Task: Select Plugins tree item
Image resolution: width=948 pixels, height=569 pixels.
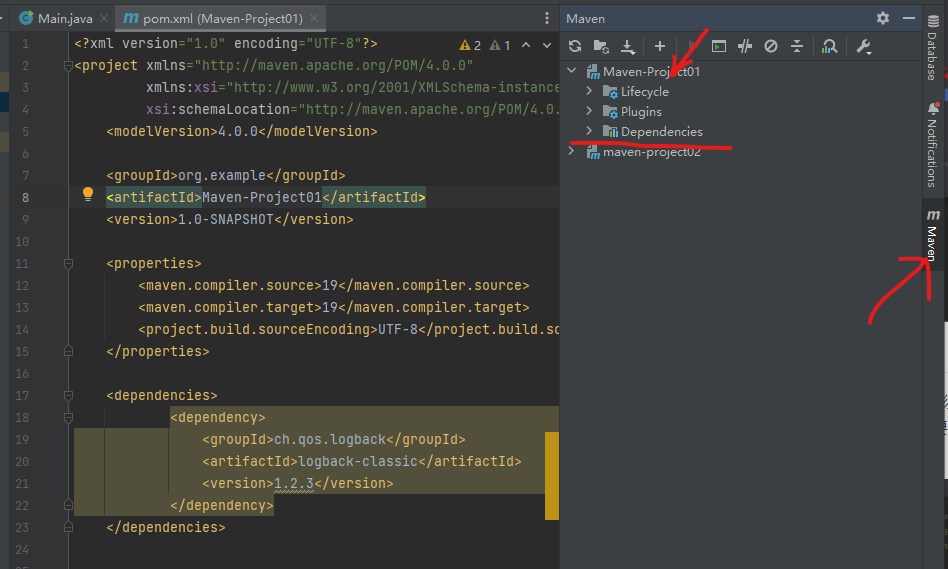Action: pos(641,111)
